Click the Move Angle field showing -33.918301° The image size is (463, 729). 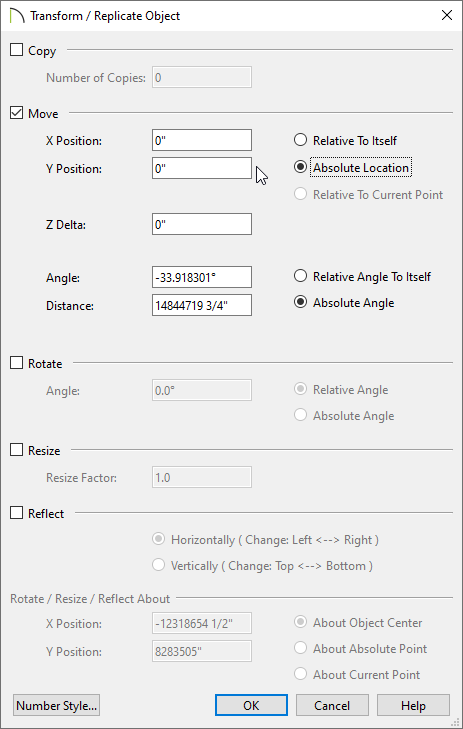click(x=202, y=277)
